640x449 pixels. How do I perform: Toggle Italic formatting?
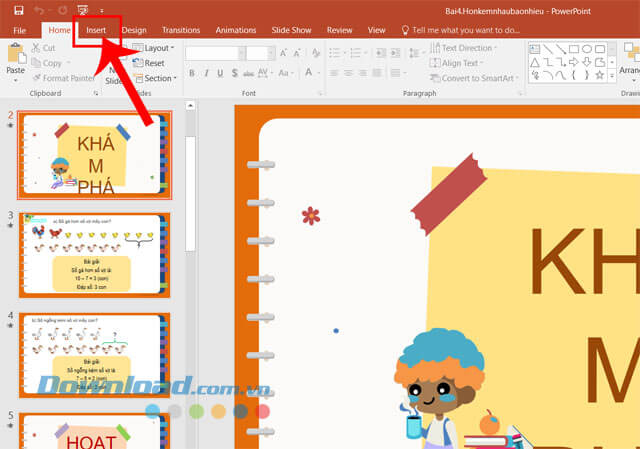205,73
